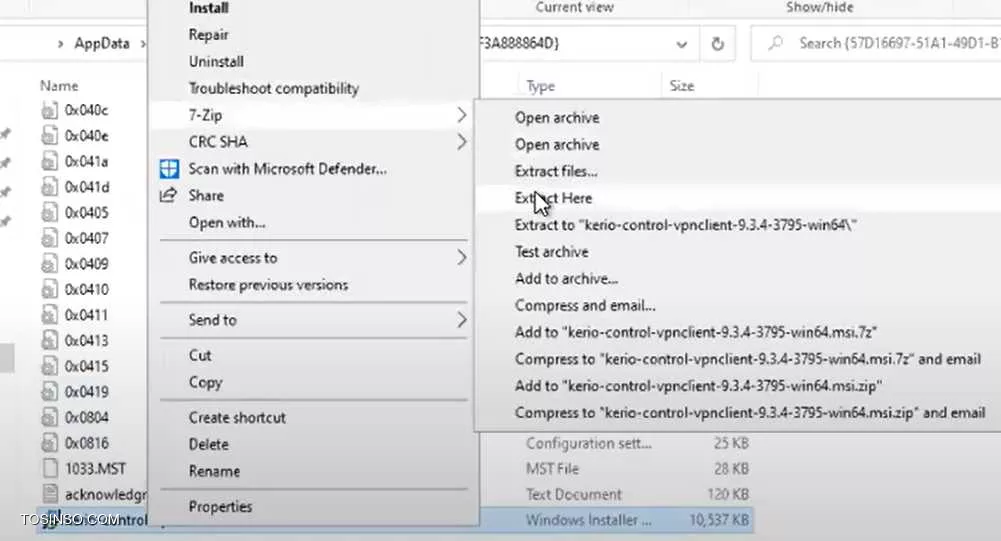Click the MST File type cell

pos(552,469)
